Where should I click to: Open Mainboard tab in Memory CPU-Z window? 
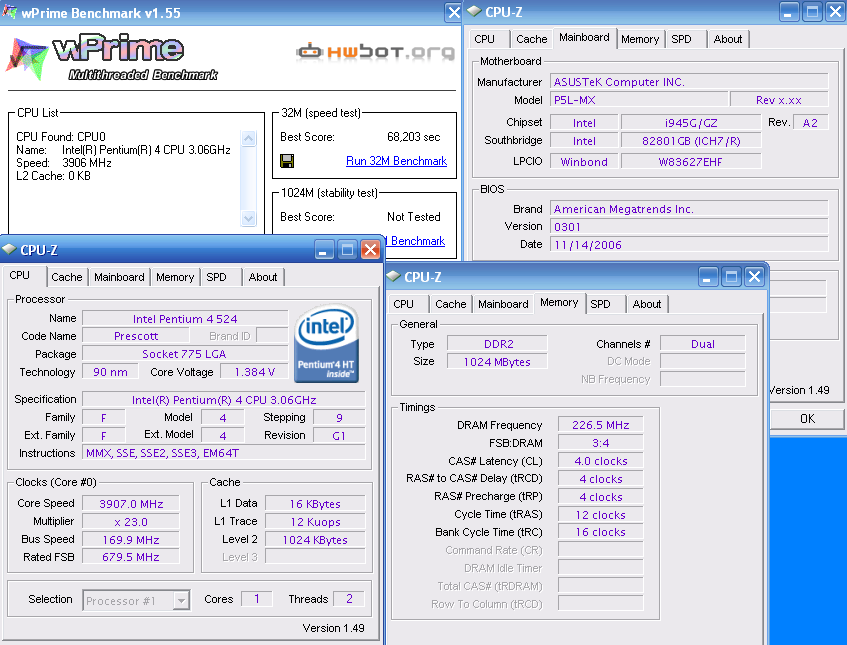pyautogui.click(x=503, y=304)
